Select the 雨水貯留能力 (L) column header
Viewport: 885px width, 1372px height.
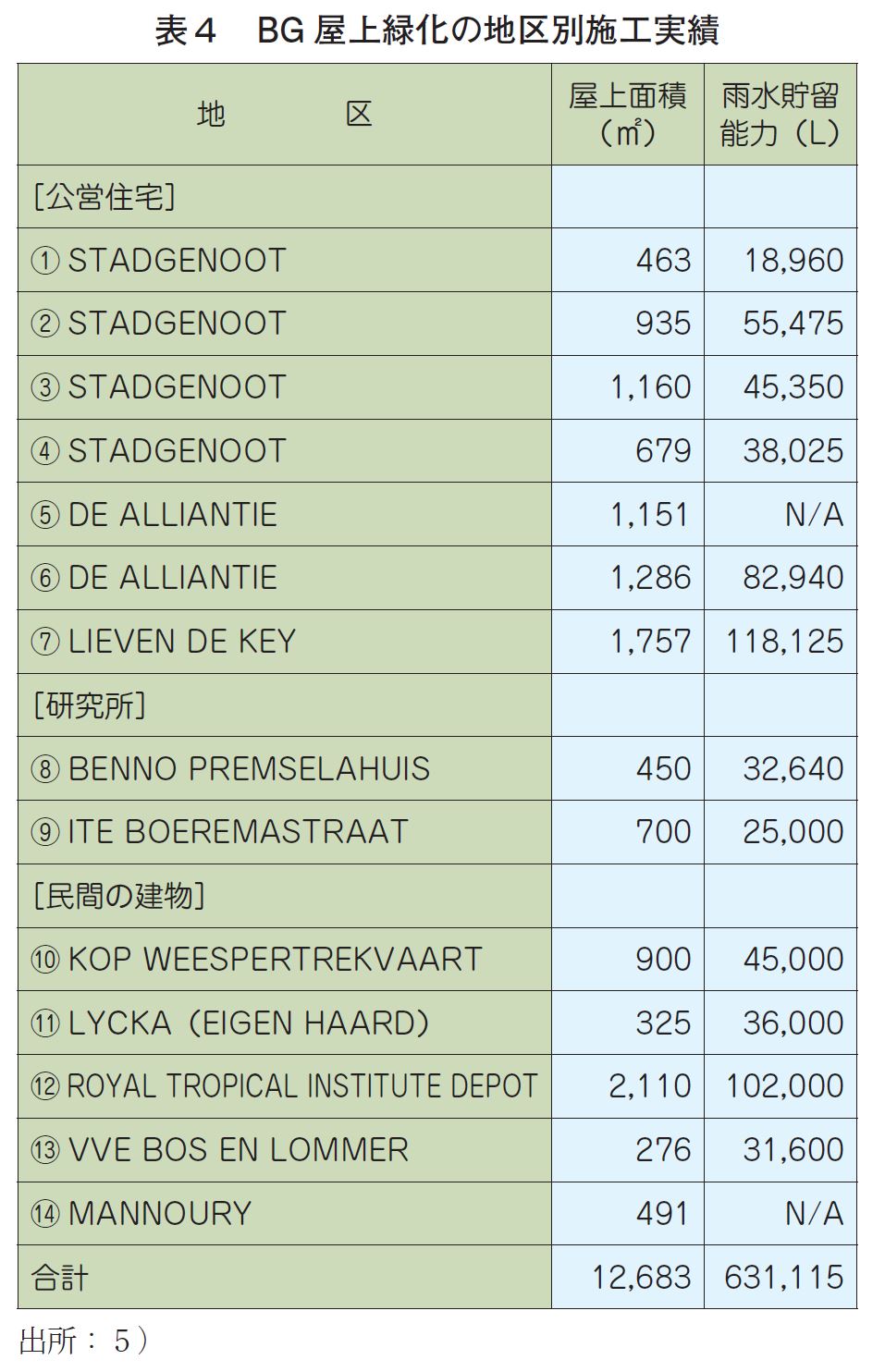coord(781,115)
